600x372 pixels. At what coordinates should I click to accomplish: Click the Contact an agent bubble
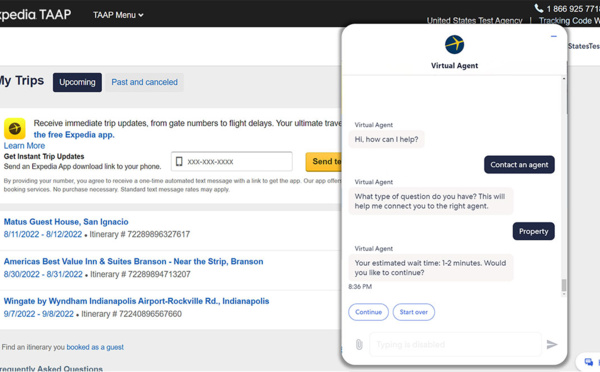pos(519,165)
